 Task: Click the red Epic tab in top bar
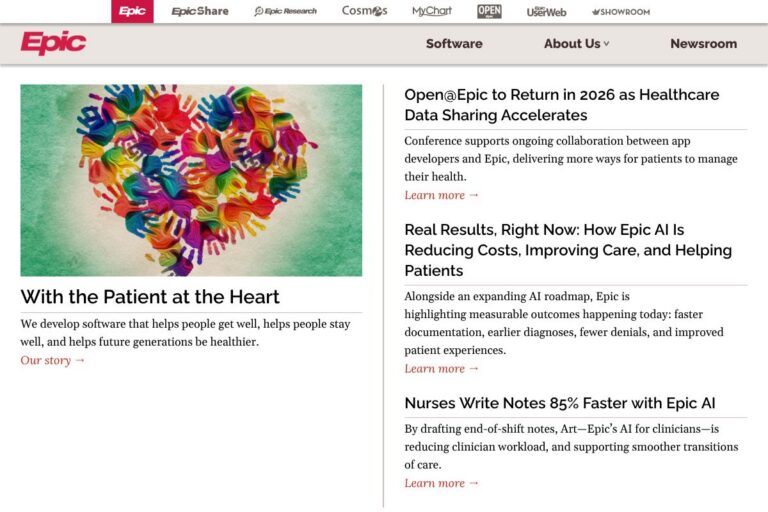[x=132, y=11]
